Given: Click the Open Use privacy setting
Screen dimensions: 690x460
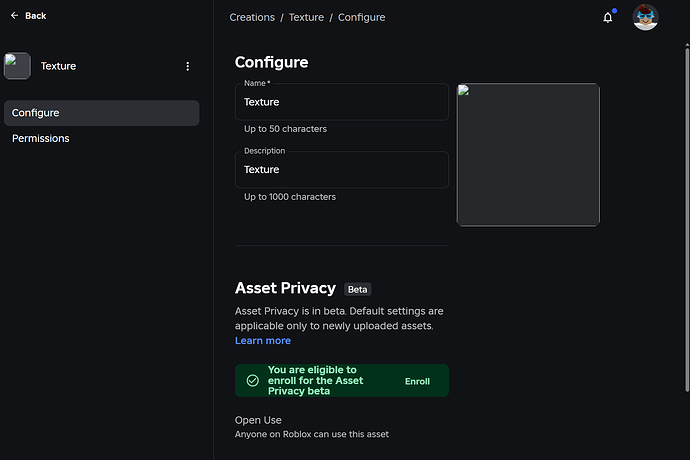Looking at the screenshot, I should (312, 427).
